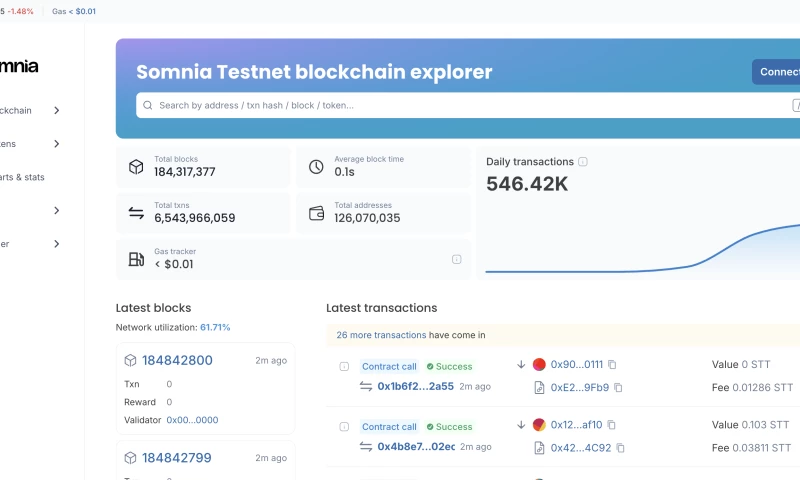Screen dimensions: 800x480
Task: Click the search magnifier icon
Action: [148, 106]
